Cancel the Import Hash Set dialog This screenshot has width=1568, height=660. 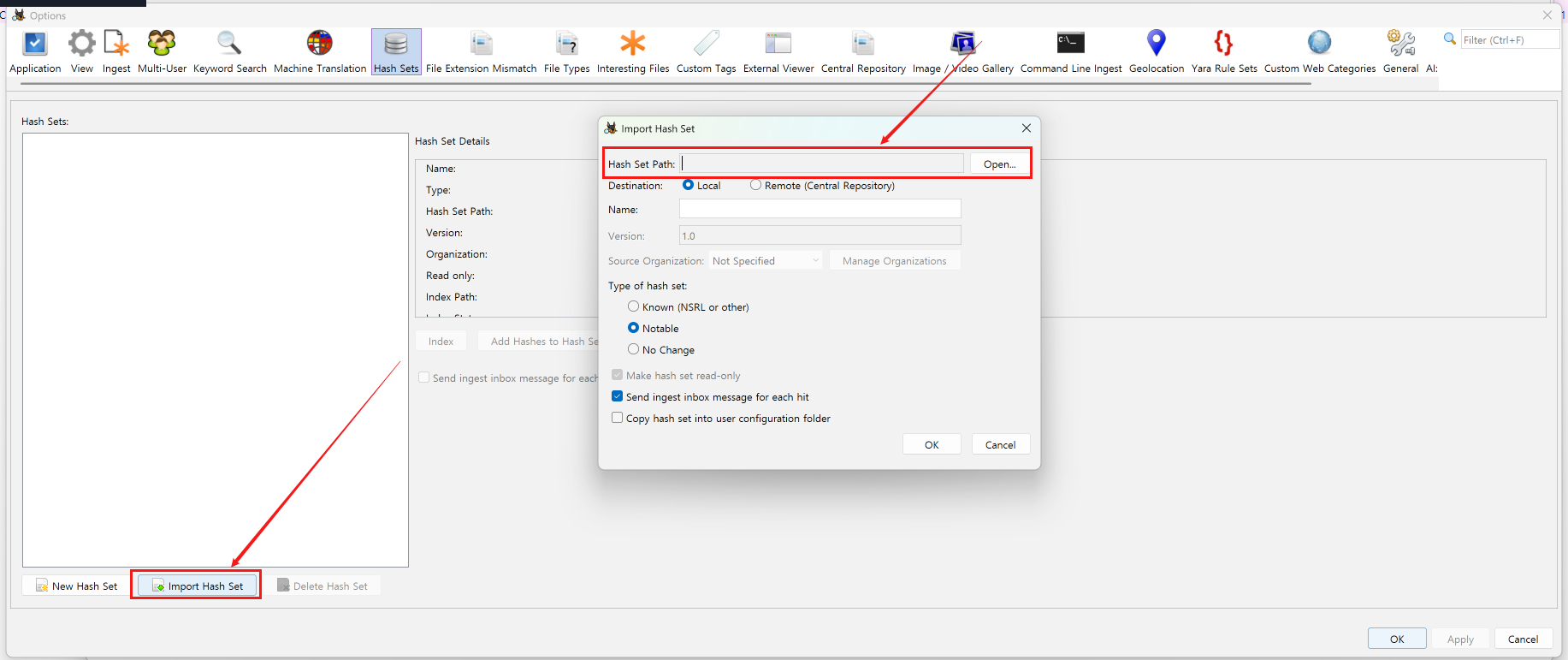(x=1000, y=444)
